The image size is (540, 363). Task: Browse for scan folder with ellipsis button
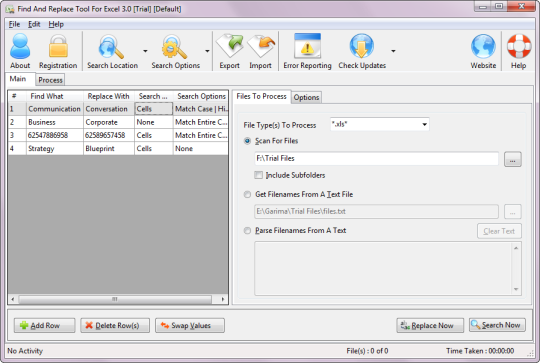(513, 159)
